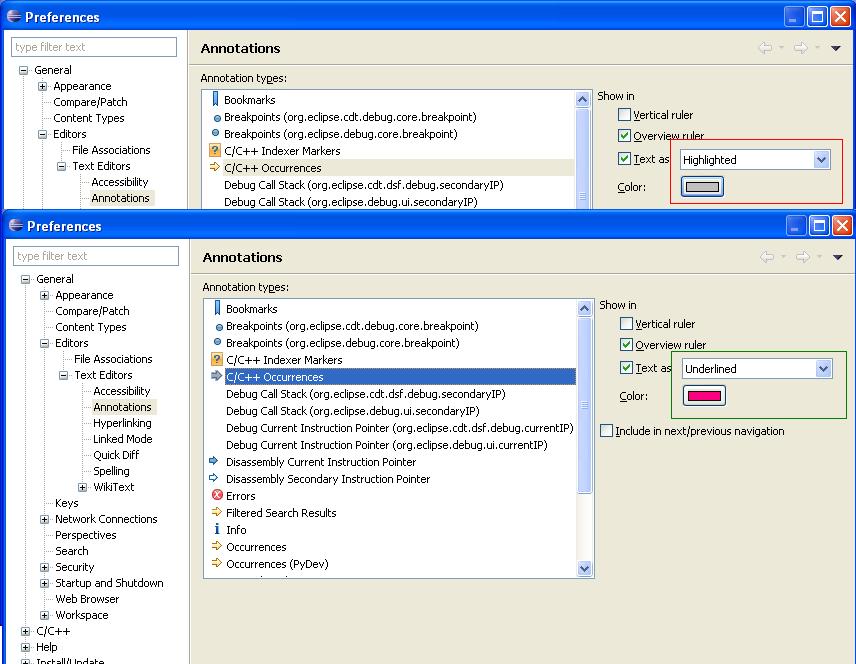Click the Info icon in annotation list

(217, 529)
